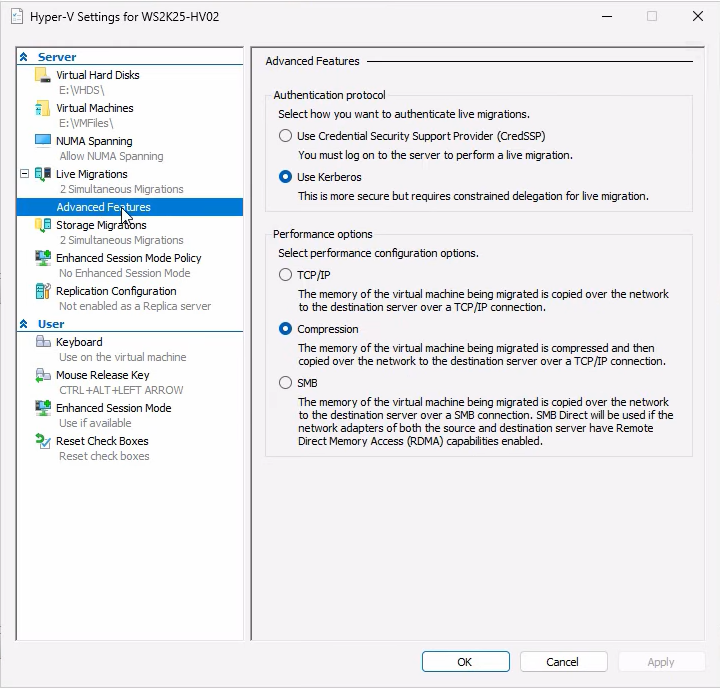The image size is (720, 689).
Task: Choose the TCP/IP performance option
Action: point(285,275)
